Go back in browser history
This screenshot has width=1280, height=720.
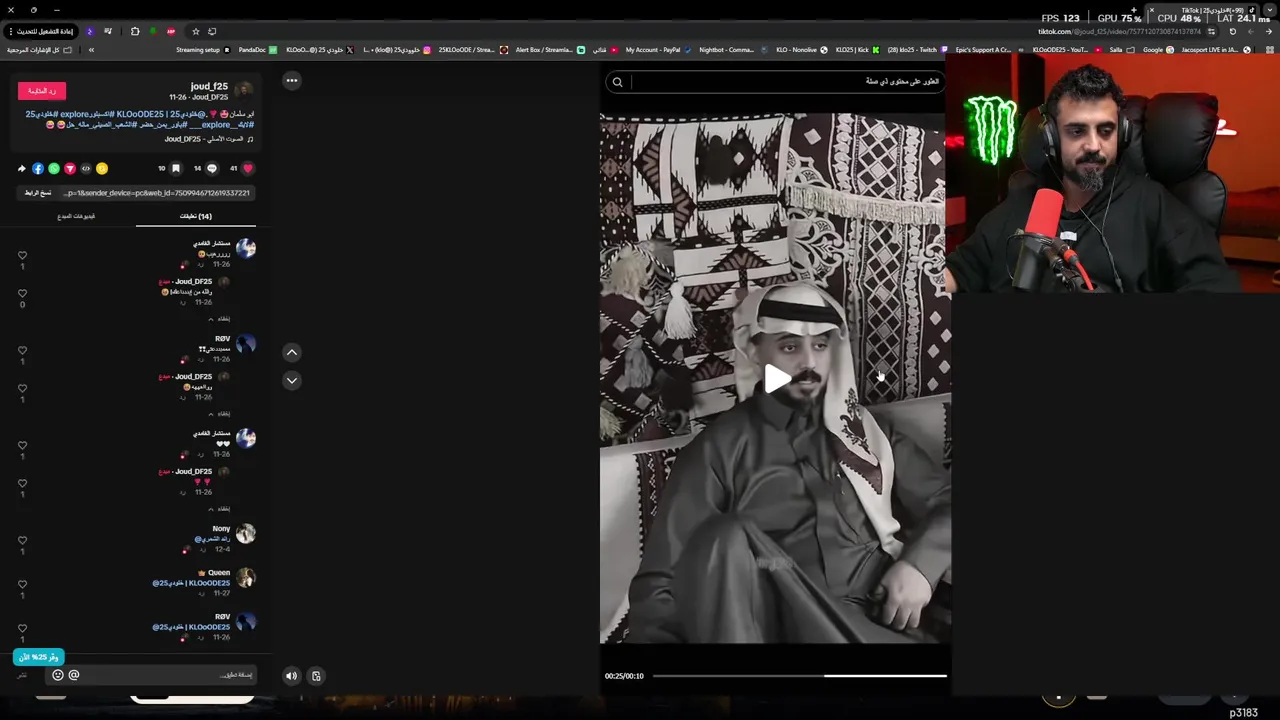pyautogui.click(x=1268, y=31)
